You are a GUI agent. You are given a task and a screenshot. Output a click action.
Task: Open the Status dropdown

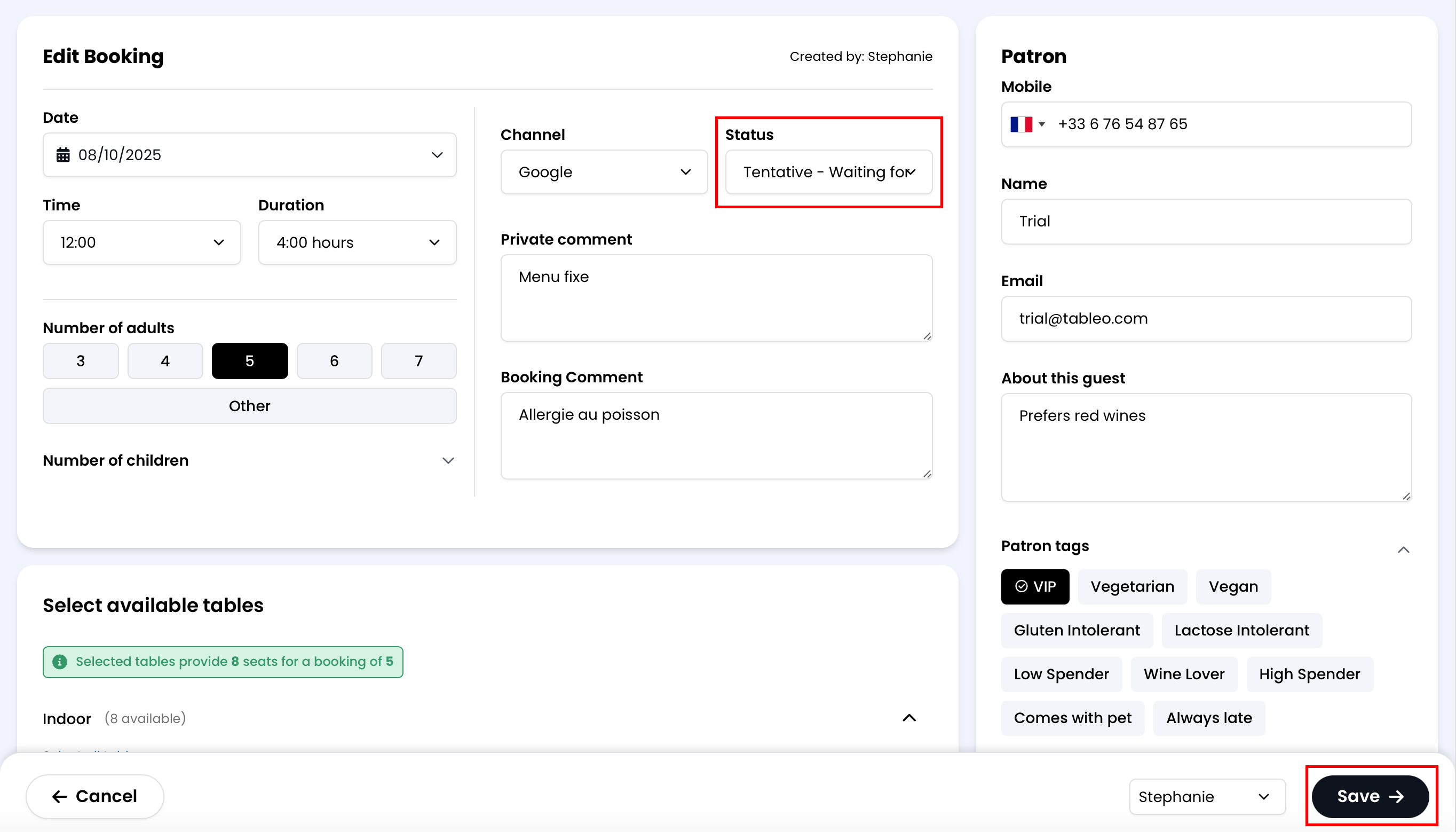click(x=828, y=172)
